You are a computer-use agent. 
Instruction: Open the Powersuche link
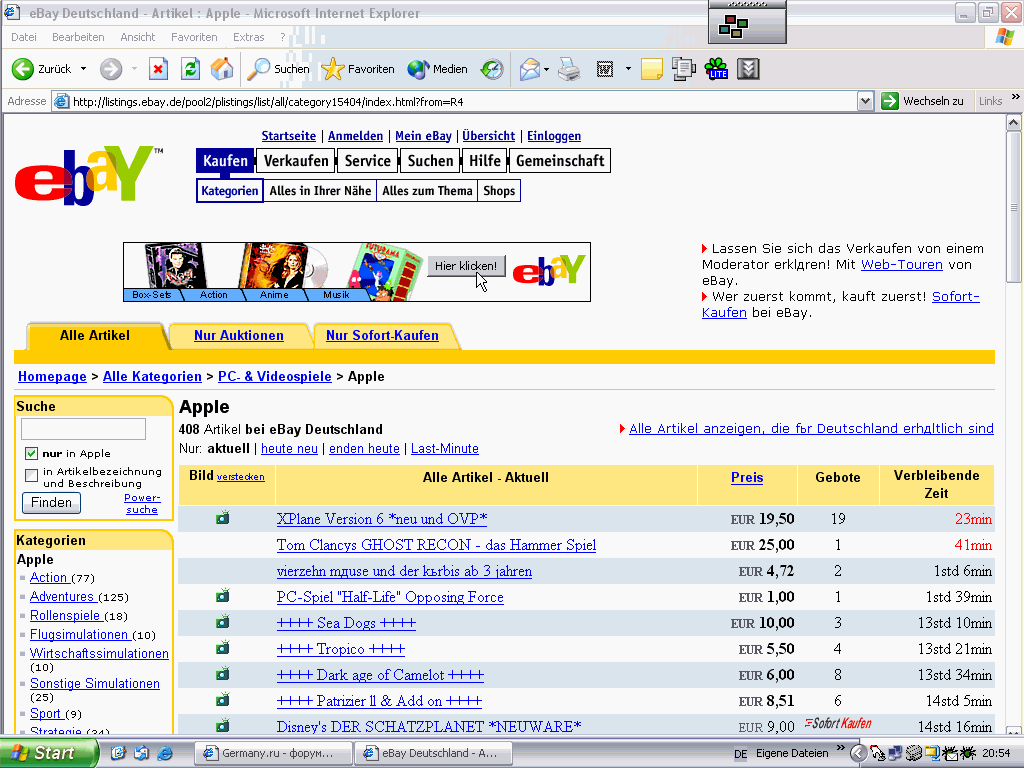(142, 504)
